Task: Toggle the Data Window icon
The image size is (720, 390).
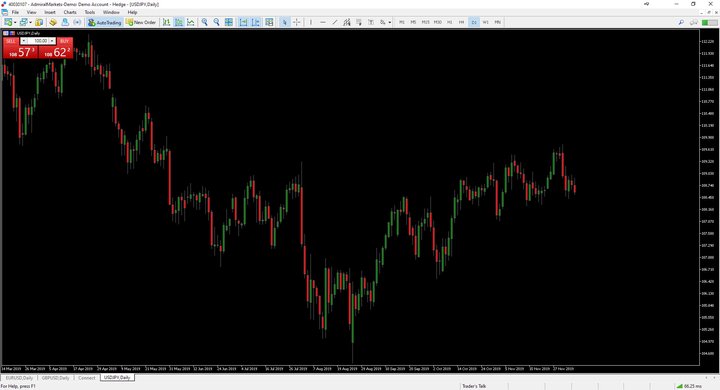Action: pyautogui.click(x=53, y=22)
